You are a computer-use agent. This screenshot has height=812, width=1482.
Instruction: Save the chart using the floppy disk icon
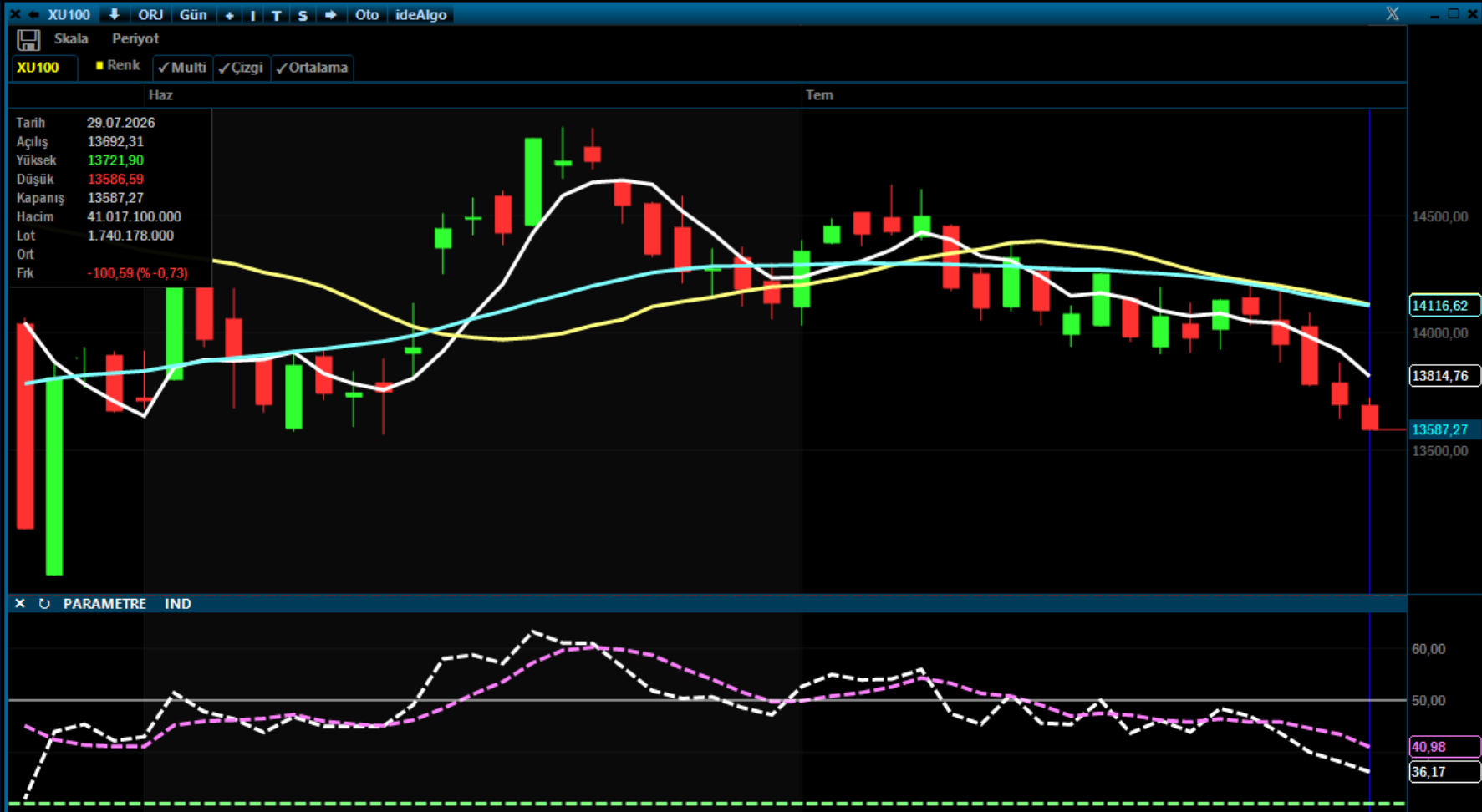coord(28,40)
